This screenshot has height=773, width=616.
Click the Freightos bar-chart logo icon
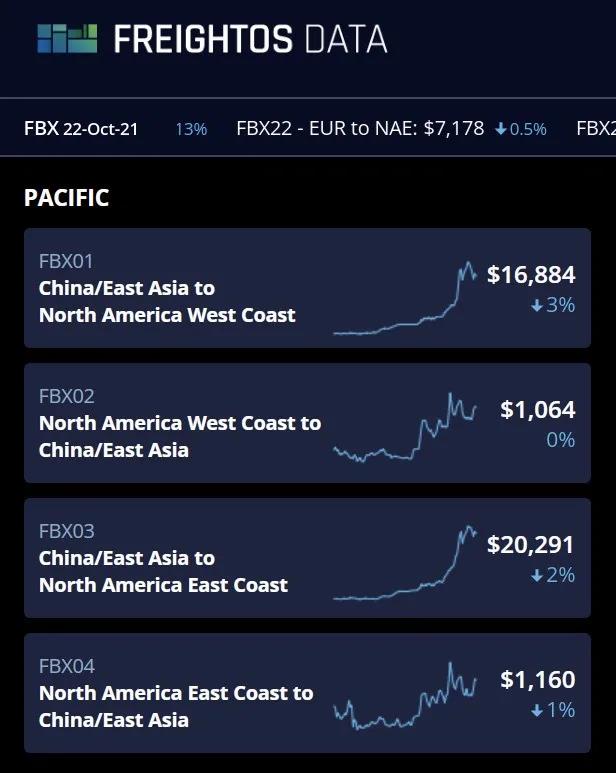point(67,39)
